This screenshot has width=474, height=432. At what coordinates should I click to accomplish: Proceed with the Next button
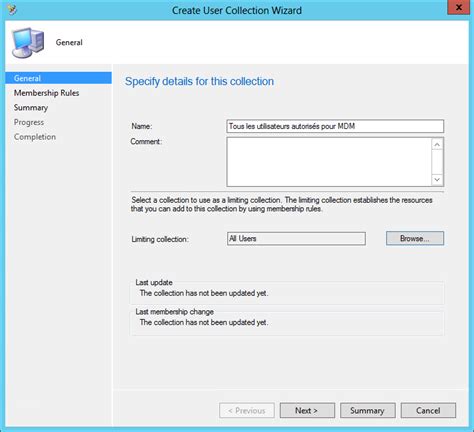coord(307,410)
